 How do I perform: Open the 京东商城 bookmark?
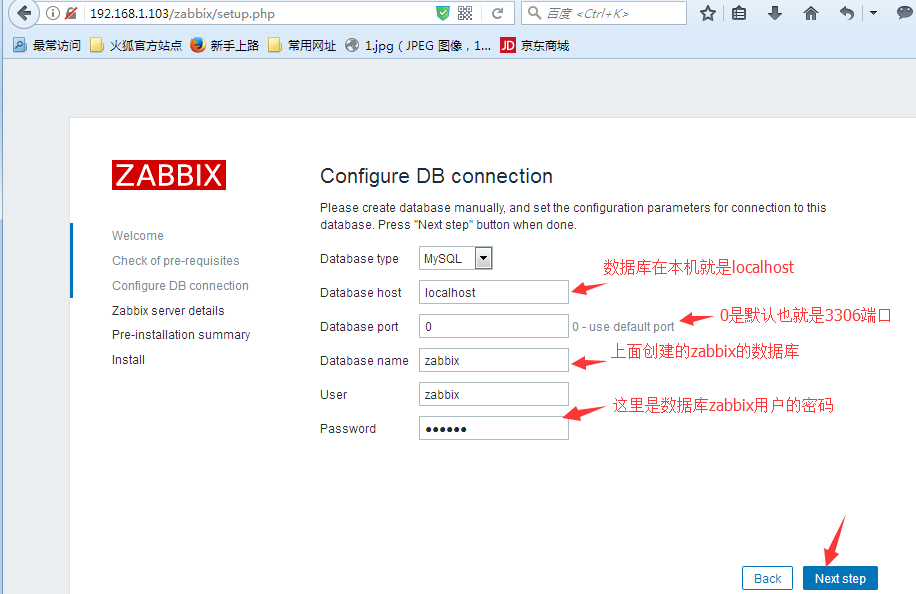(x=535, y=45)
